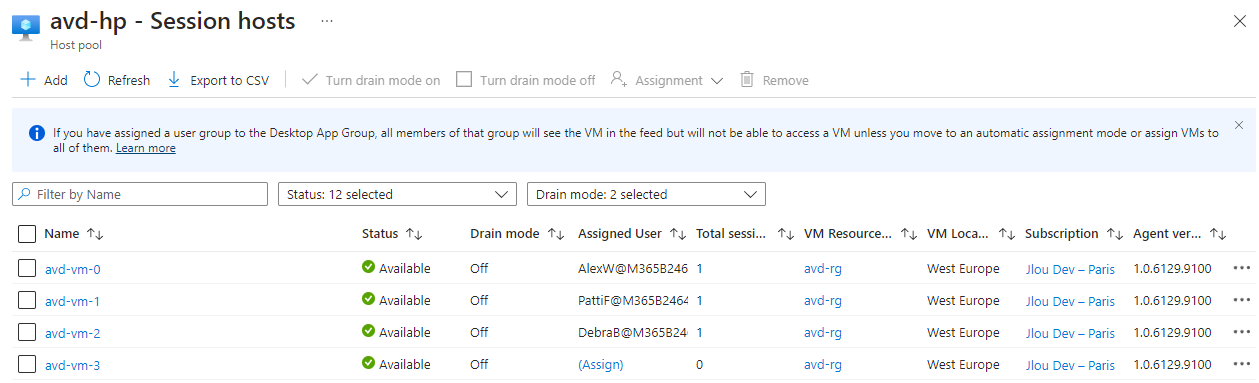Sort by the Drain mode column arrows
Screen dimensions: 1259x383
pos(556,234)
